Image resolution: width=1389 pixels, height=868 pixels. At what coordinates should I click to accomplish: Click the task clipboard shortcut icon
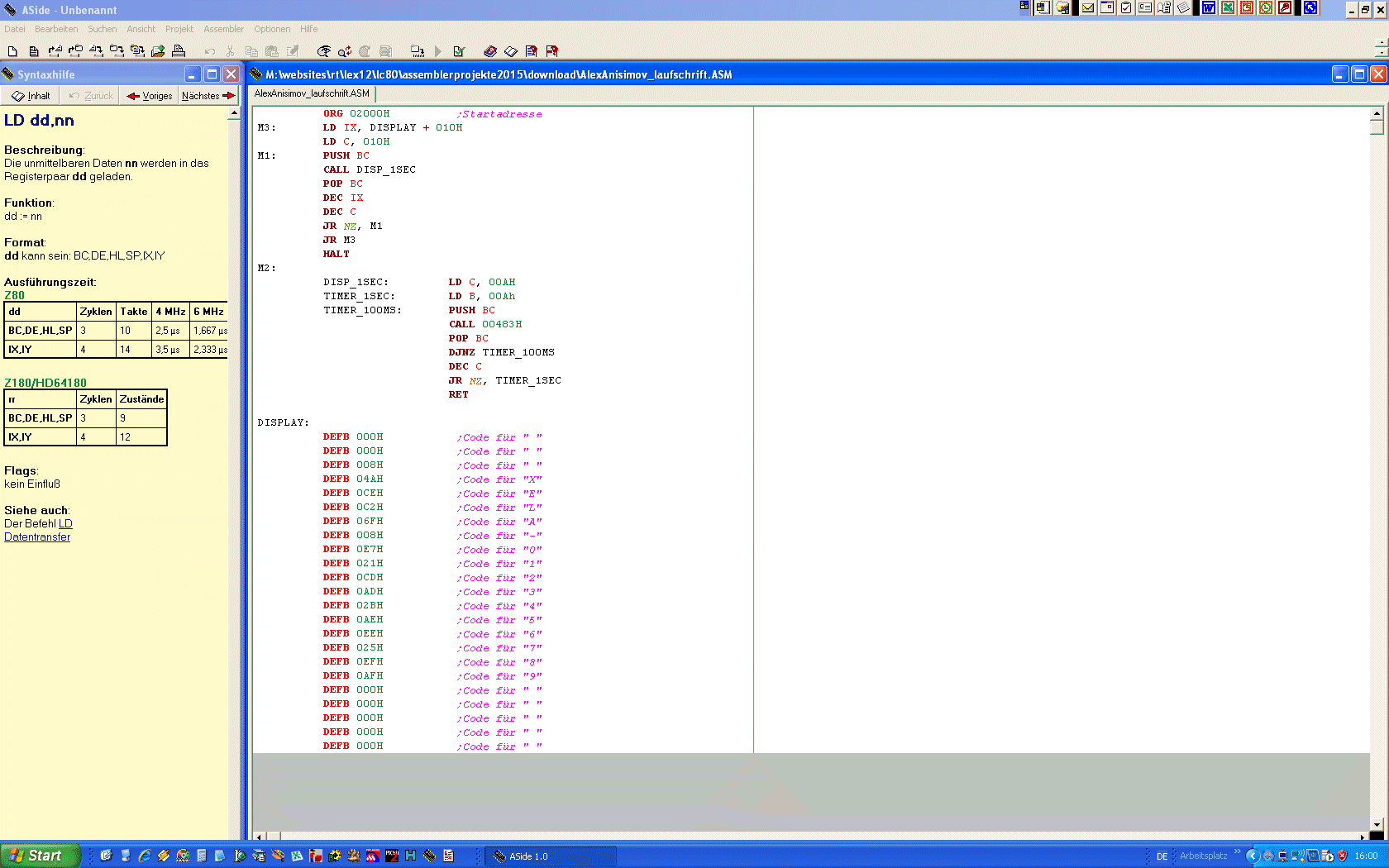[1126, 8]
